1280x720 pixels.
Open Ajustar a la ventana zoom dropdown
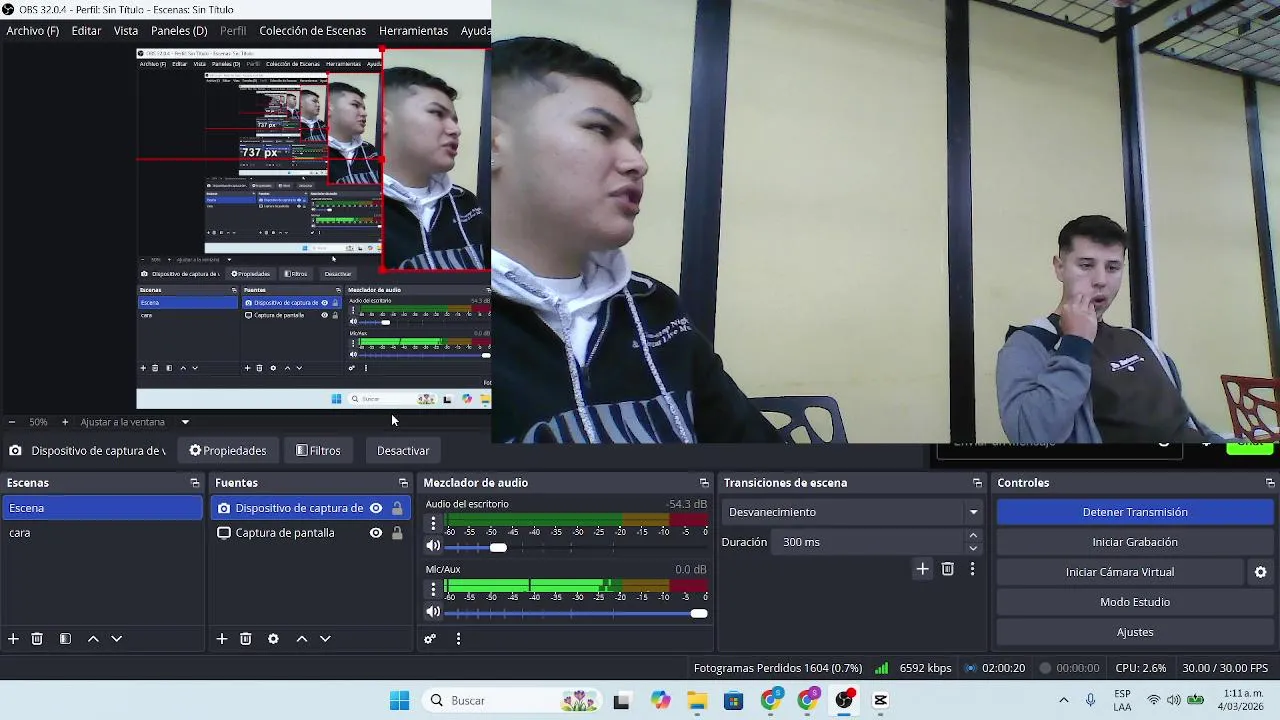[x=135, y=422]
